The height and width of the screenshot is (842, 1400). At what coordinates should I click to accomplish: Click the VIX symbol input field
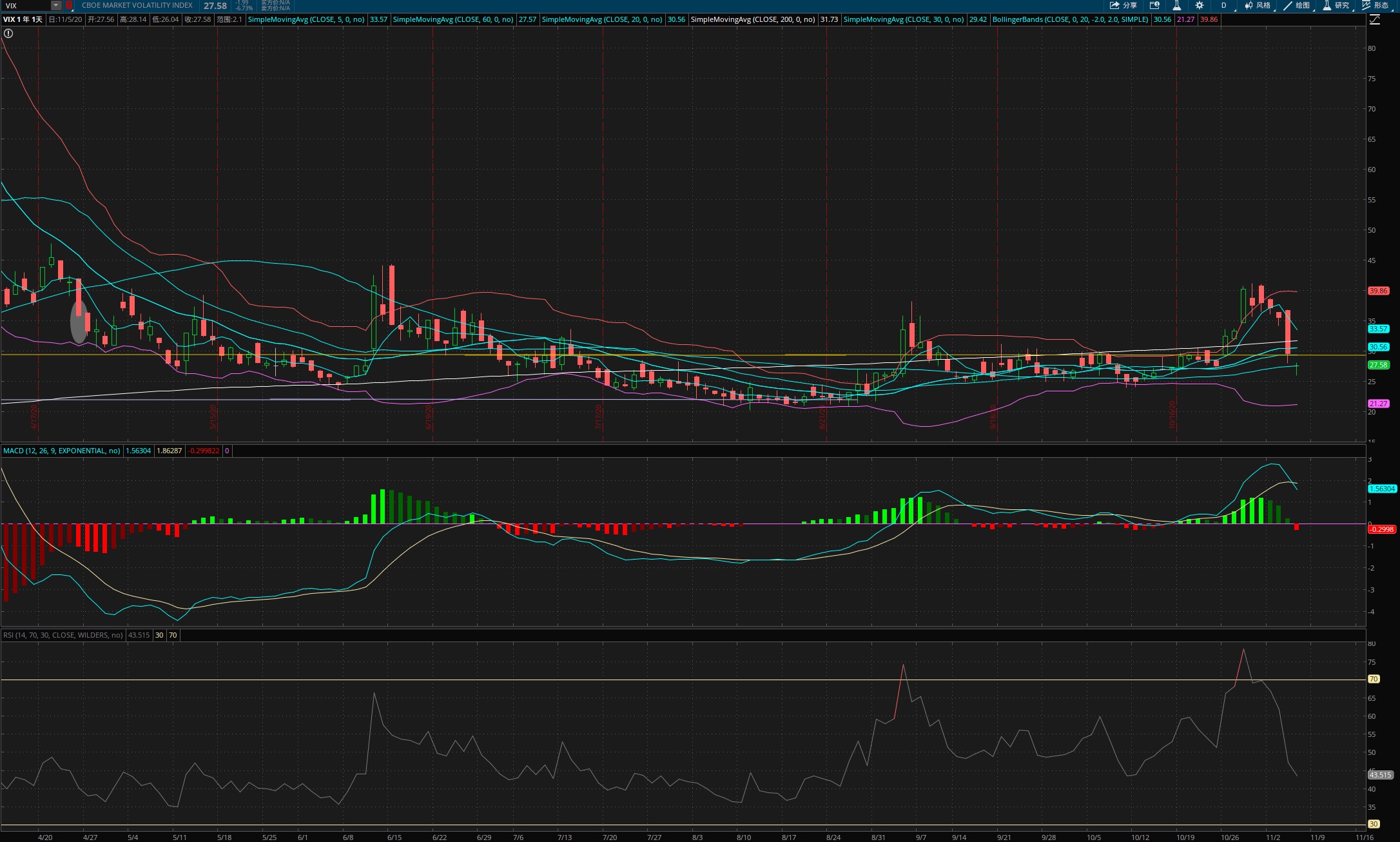pos(26,5)
